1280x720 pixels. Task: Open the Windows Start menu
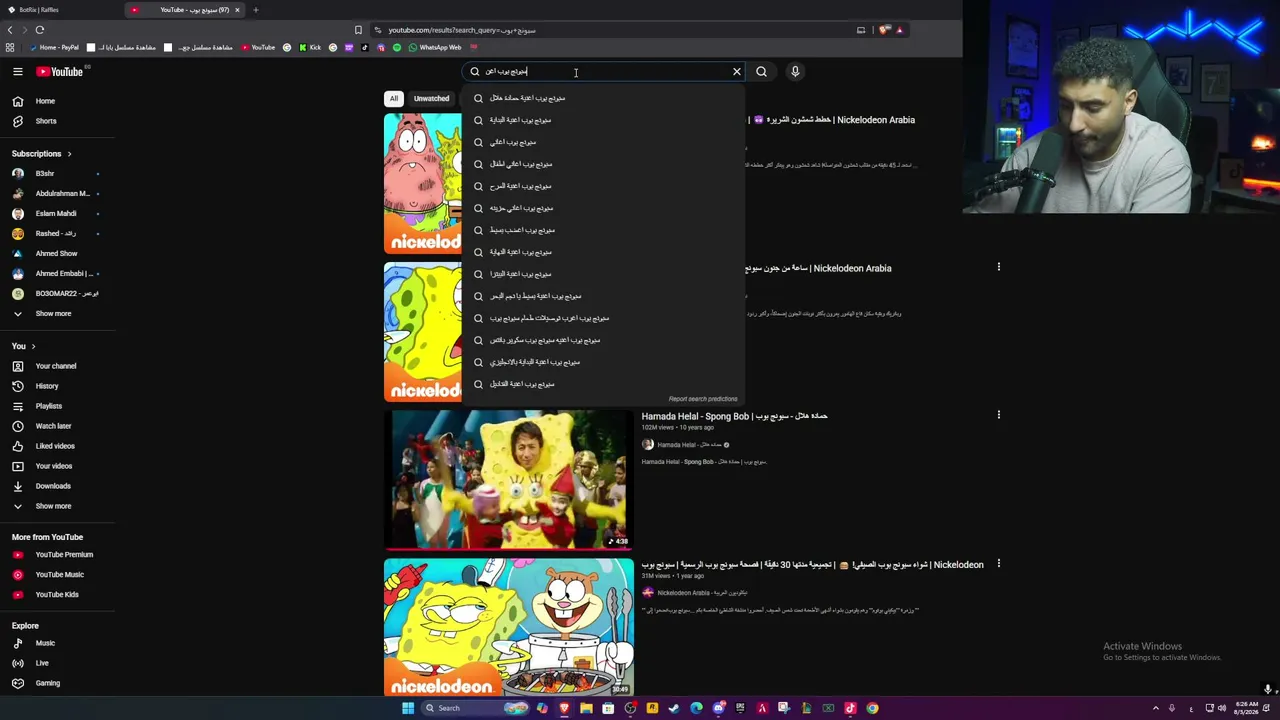coord(408,708)
